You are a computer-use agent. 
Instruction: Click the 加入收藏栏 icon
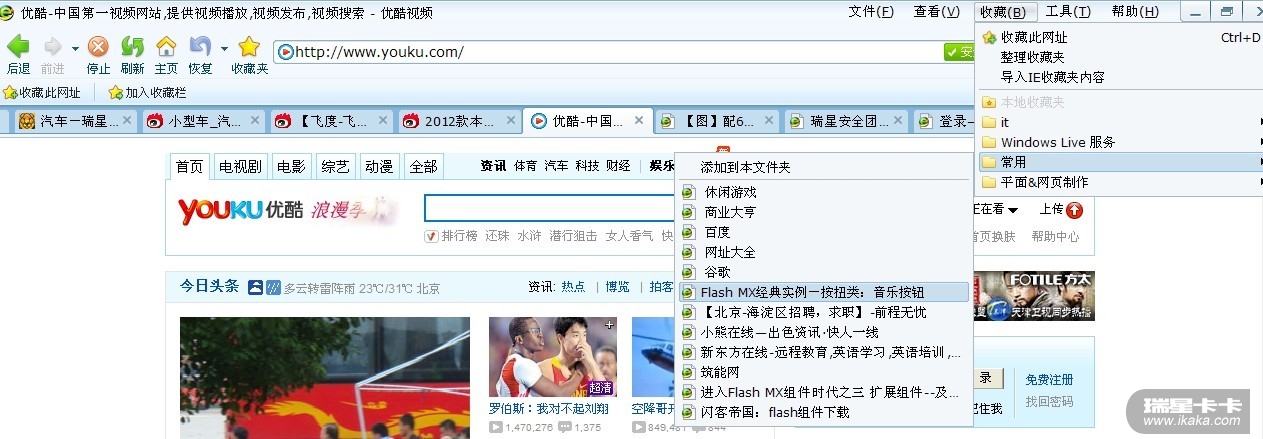[115, 93]
